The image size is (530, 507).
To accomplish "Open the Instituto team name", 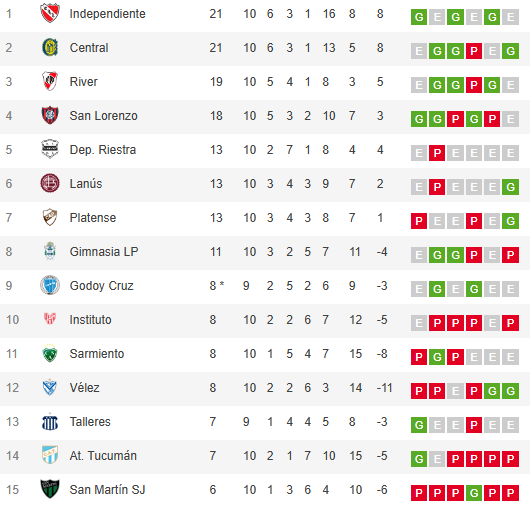I will click(x=90, y=320).
